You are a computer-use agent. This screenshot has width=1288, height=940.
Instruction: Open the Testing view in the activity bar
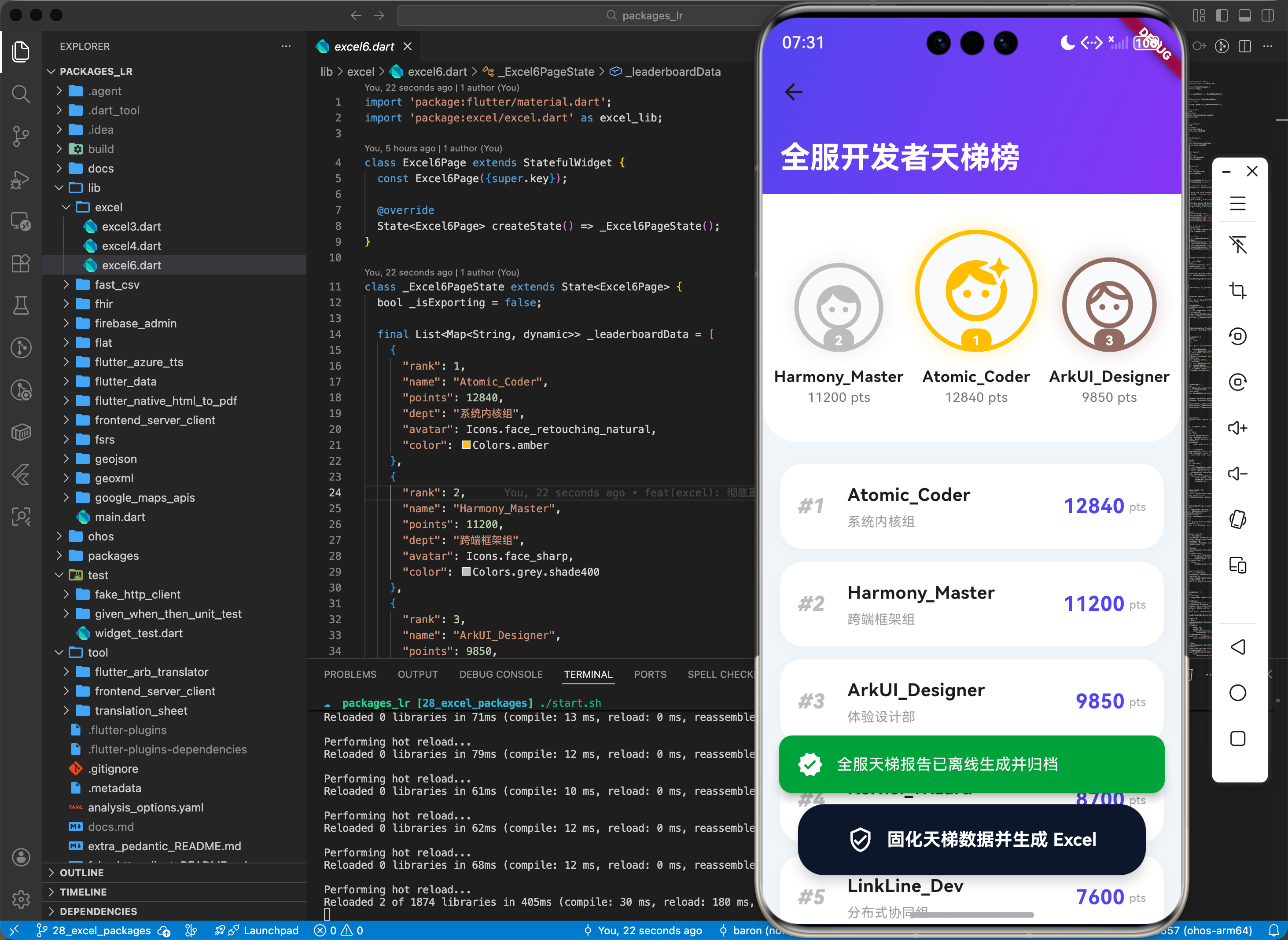tap(21, 305)
